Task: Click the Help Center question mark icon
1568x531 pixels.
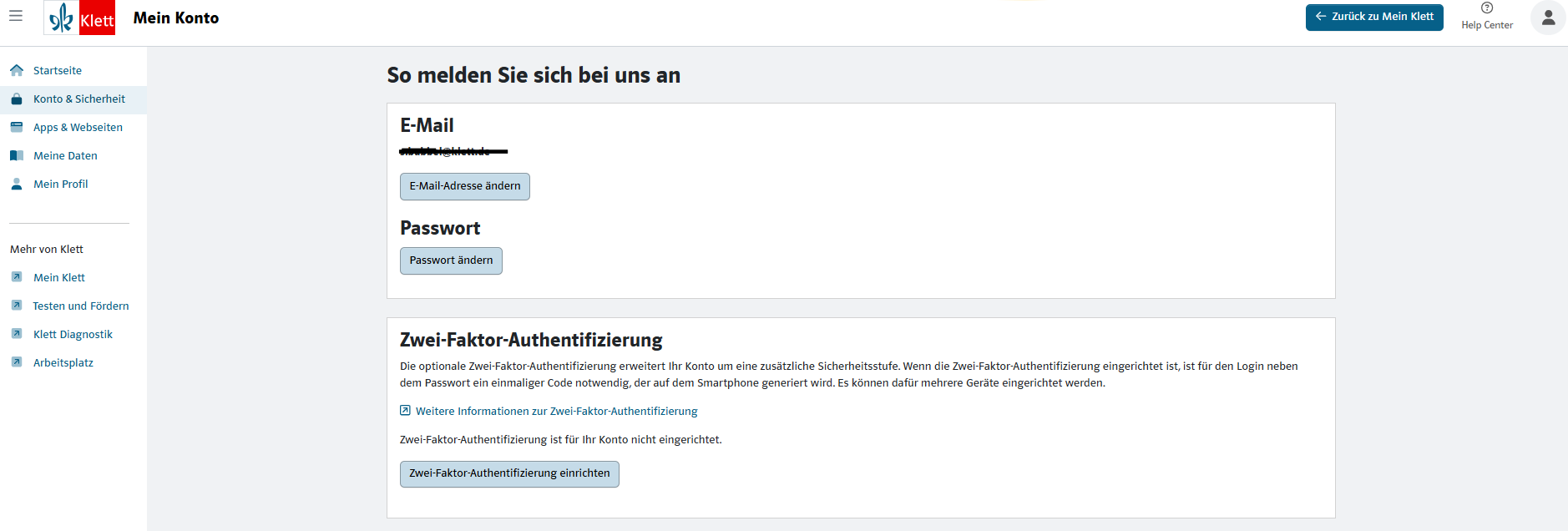Action: click(x=1487, y=8)
